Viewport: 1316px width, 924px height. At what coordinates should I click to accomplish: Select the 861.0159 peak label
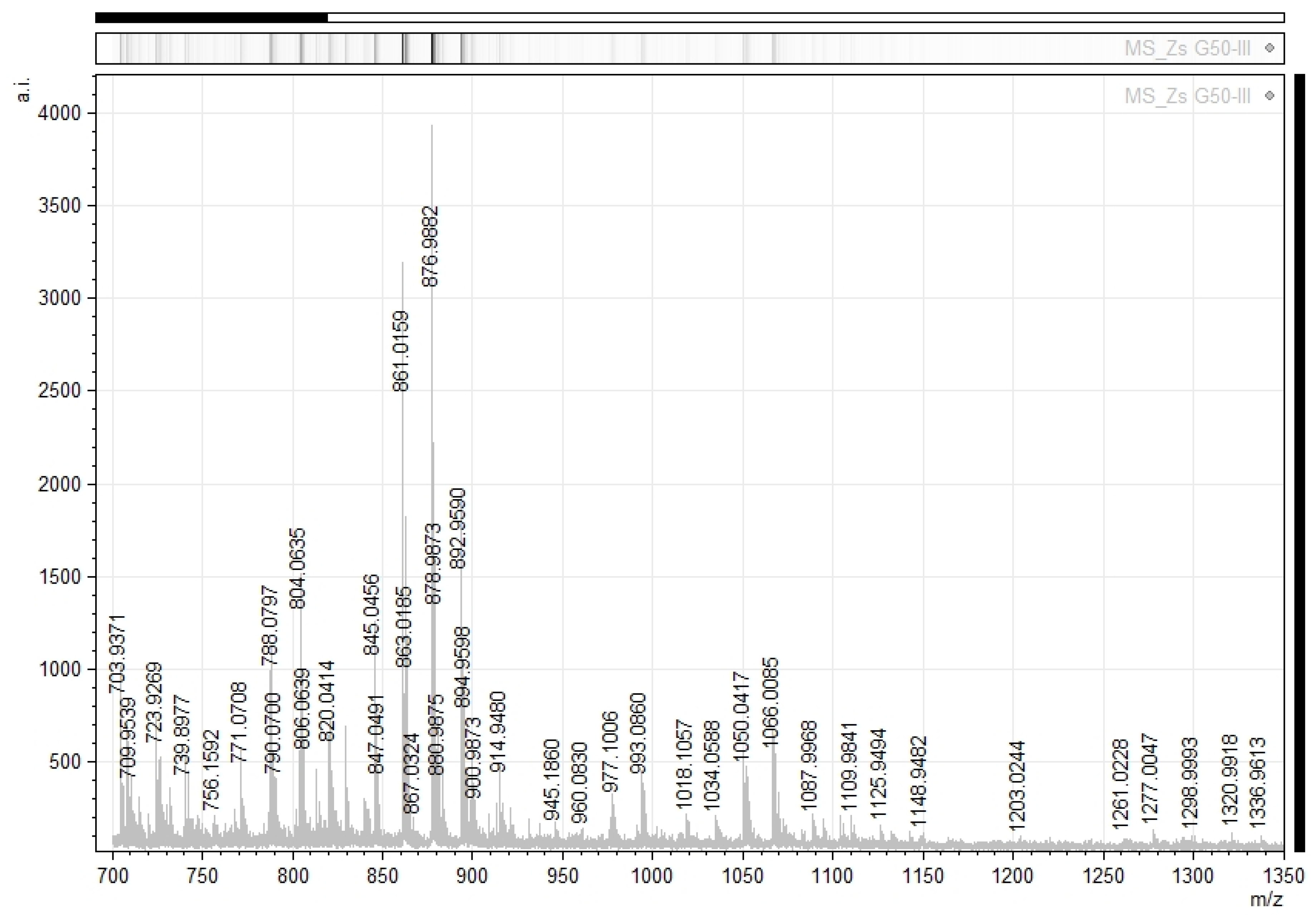click(401, 351)
